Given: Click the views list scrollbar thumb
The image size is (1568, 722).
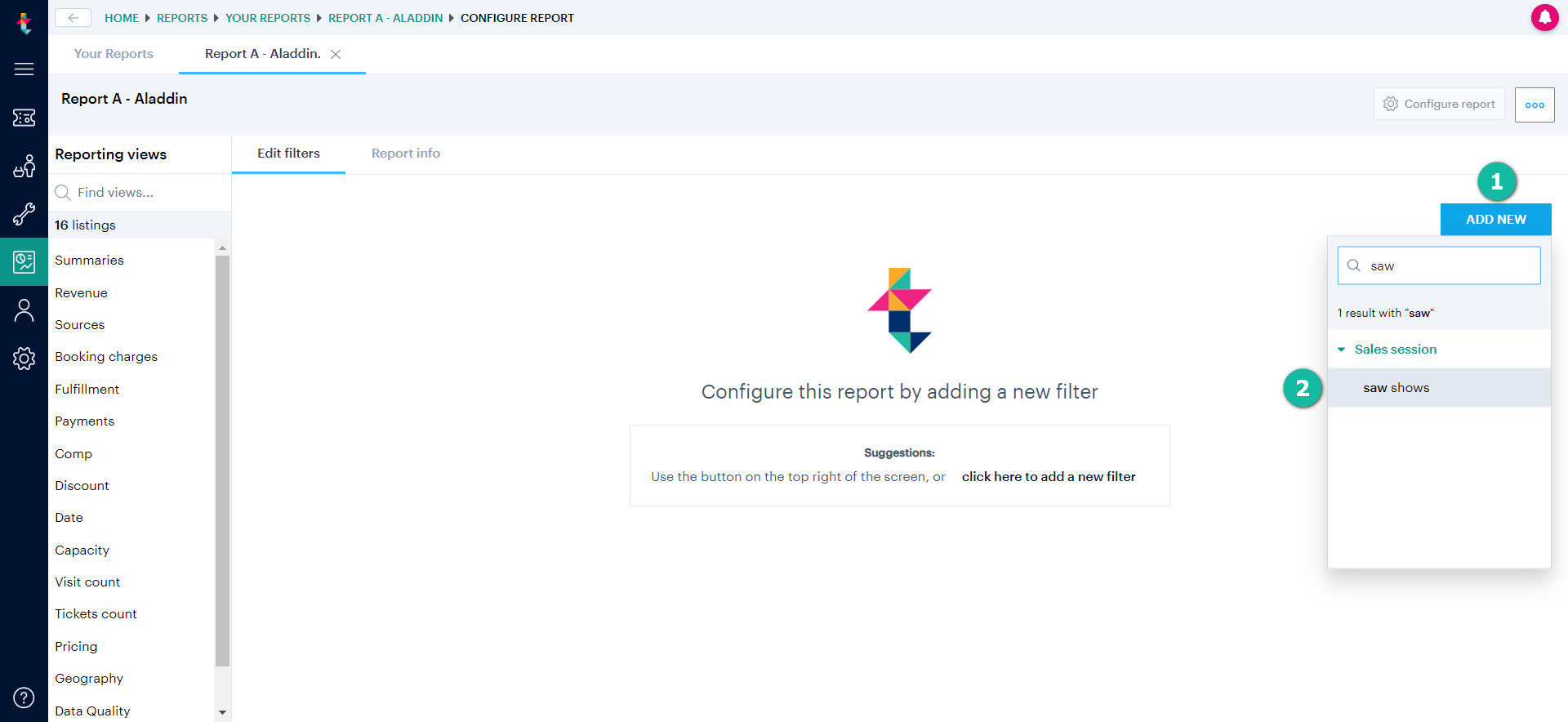Looking at the screenshot, I should click(222, 461).
